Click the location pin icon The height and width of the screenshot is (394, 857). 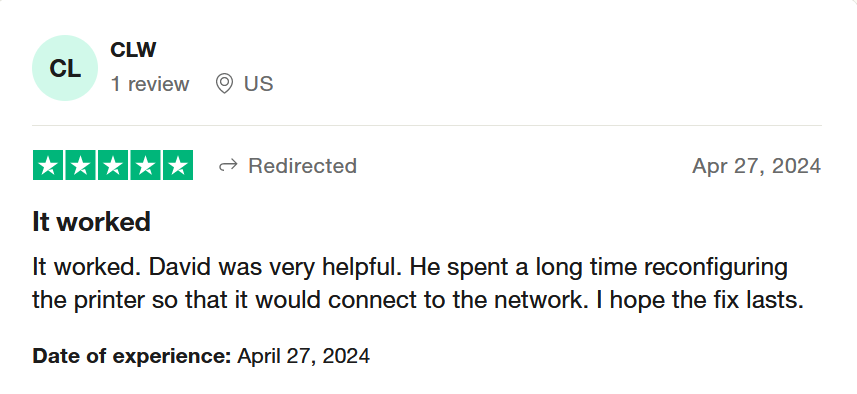coord(224,84)
